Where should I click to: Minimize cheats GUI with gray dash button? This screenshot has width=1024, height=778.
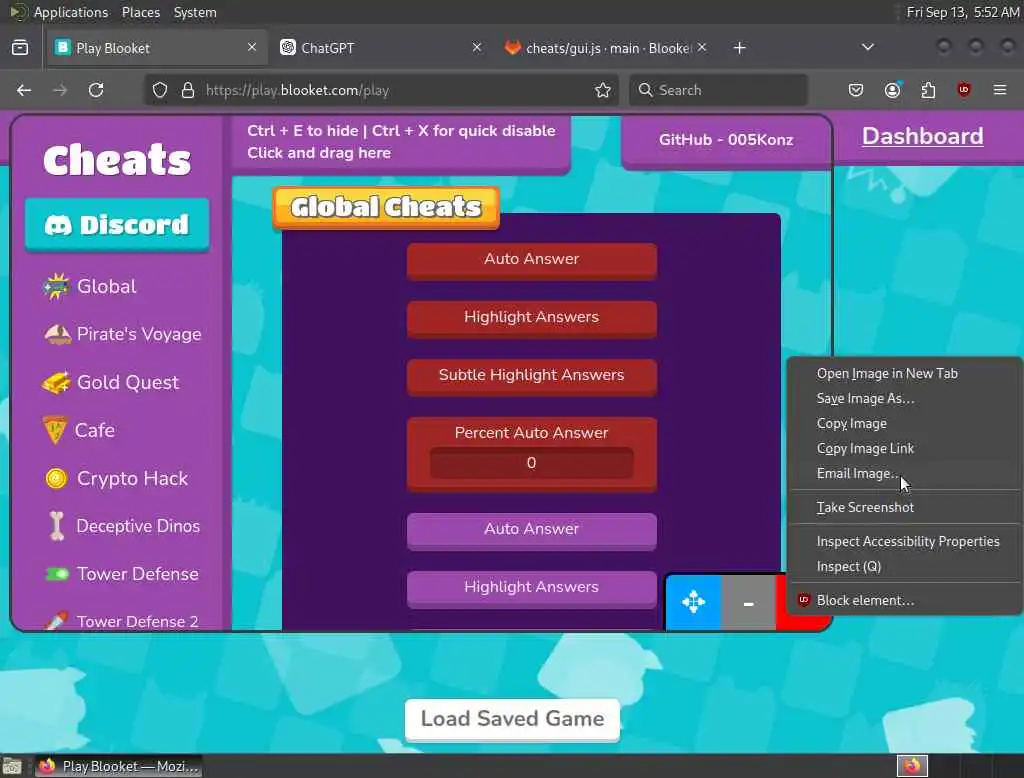click(748, 603)
